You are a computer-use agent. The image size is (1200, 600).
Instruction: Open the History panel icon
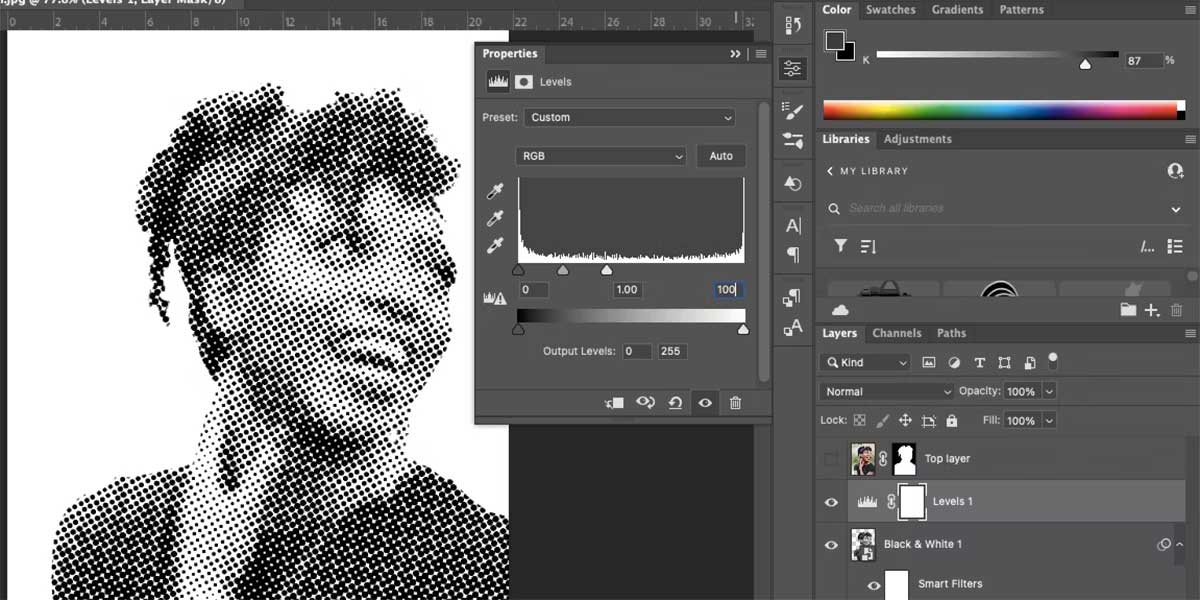click(792, 26)
